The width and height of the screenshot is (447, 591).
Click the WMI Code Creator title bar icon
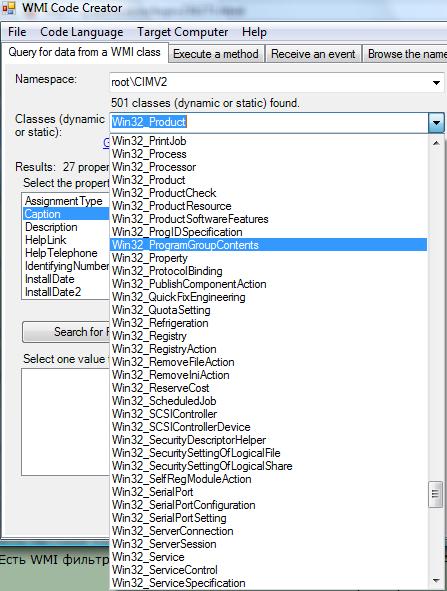click(x=8, y=8)
